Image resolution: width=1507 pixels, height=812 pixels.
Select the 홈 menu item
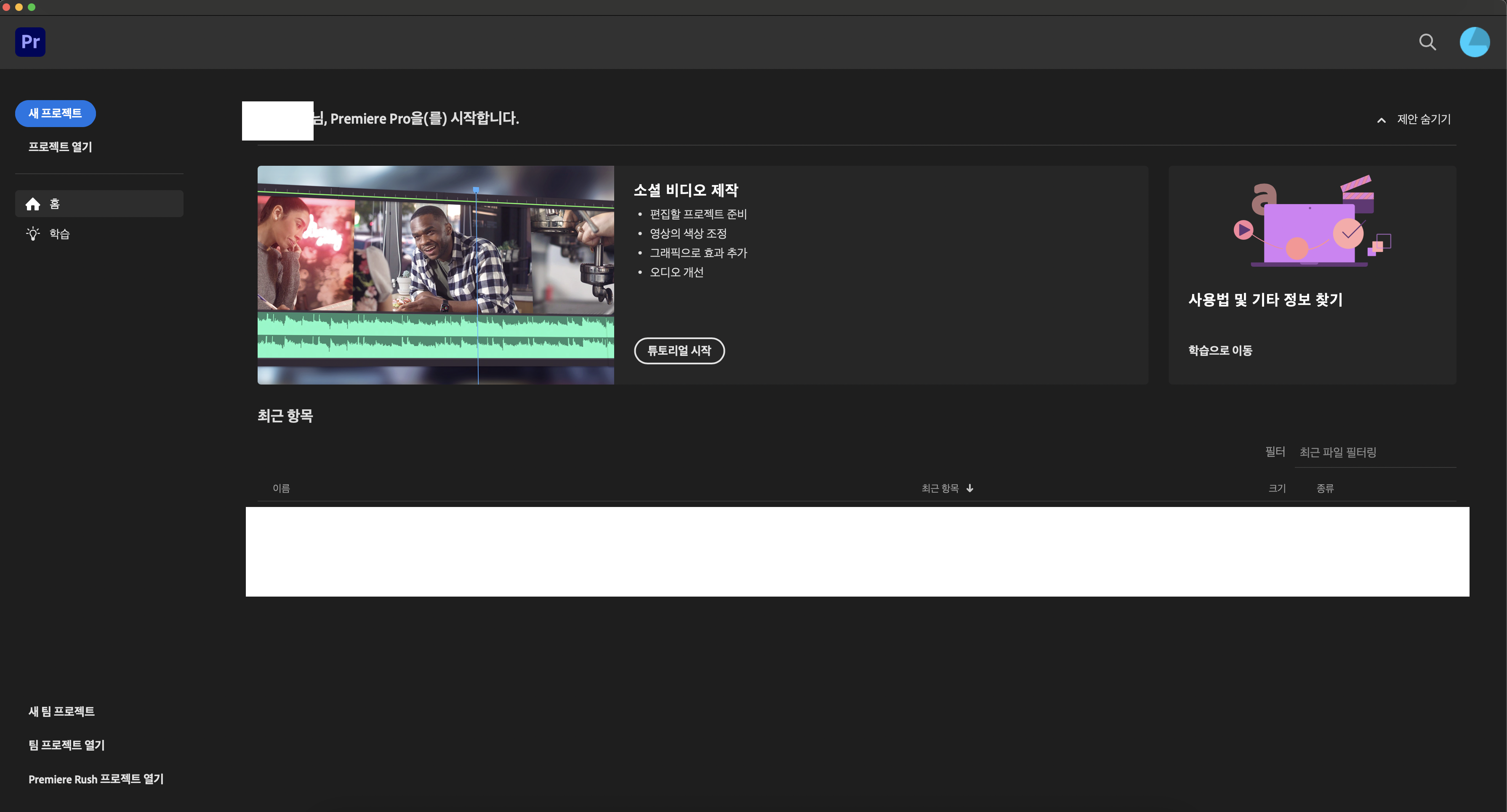tap(99, 204)
